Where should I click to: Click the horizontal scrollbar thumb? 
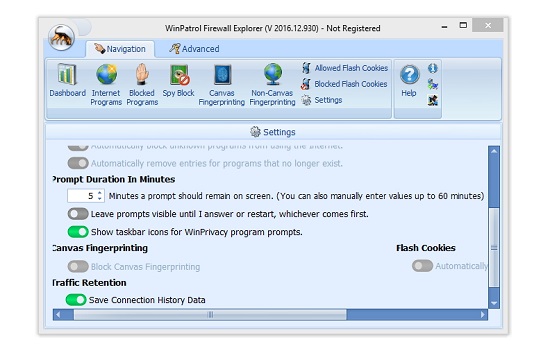(x=210, y=315)
